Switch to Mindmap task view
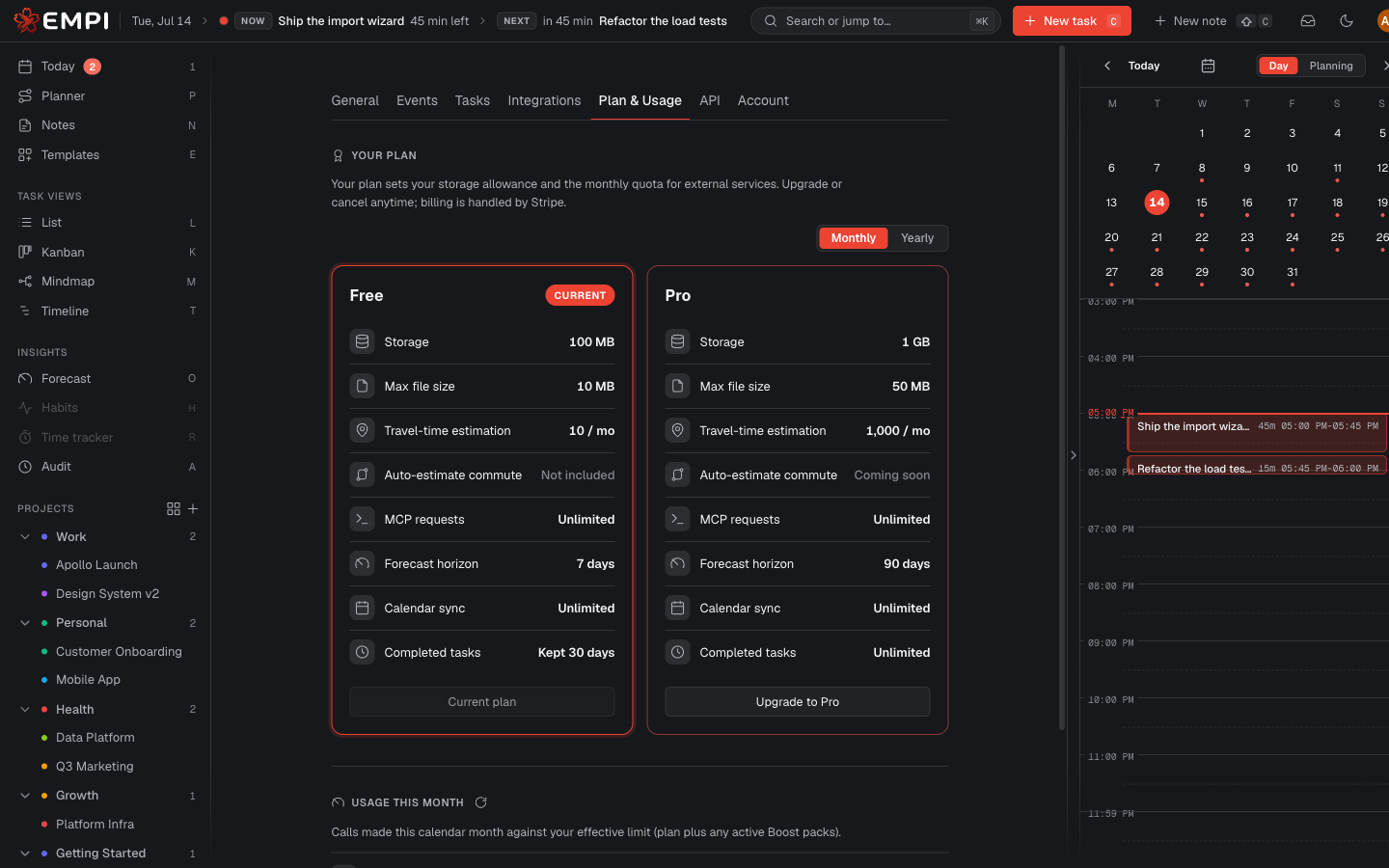1389x868 pixels. [106, 282]
